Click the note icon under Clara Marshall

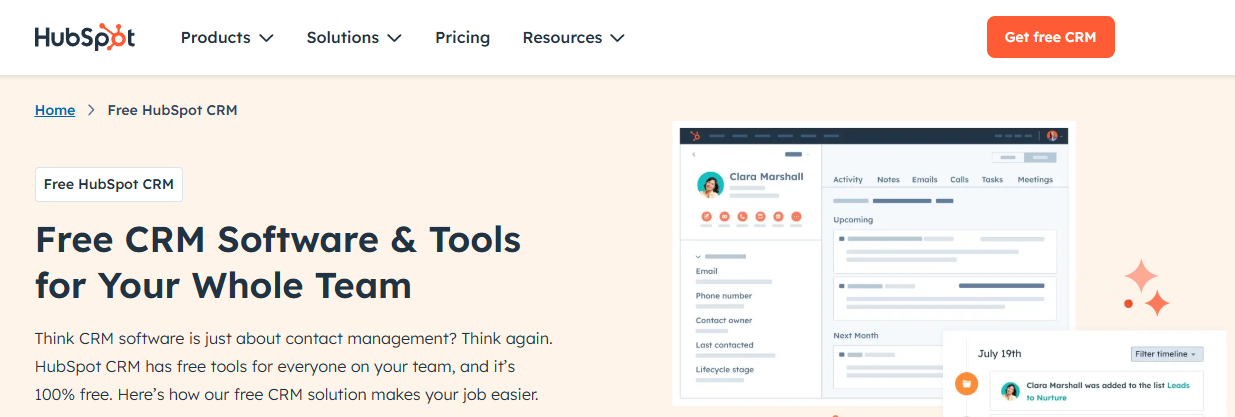pyautogui.click(x=705, y=216)
